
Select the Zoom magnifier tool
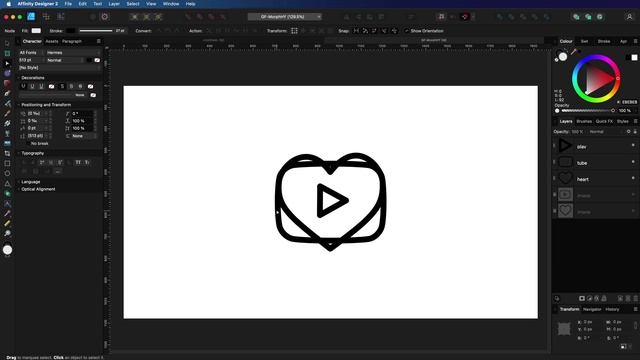click(7, 233)
